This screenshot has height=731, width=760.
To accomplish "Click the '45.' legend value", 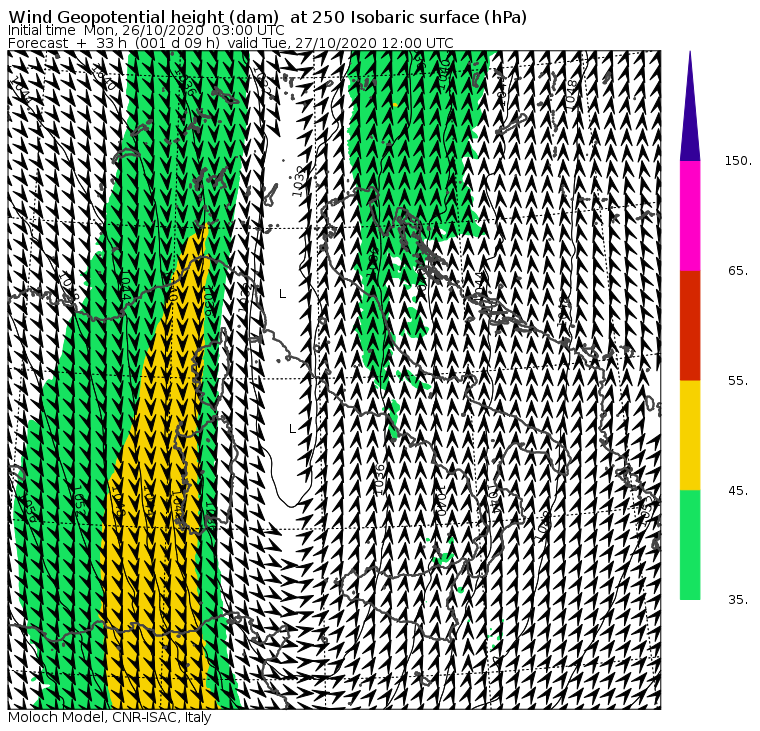I will [738, 491].
